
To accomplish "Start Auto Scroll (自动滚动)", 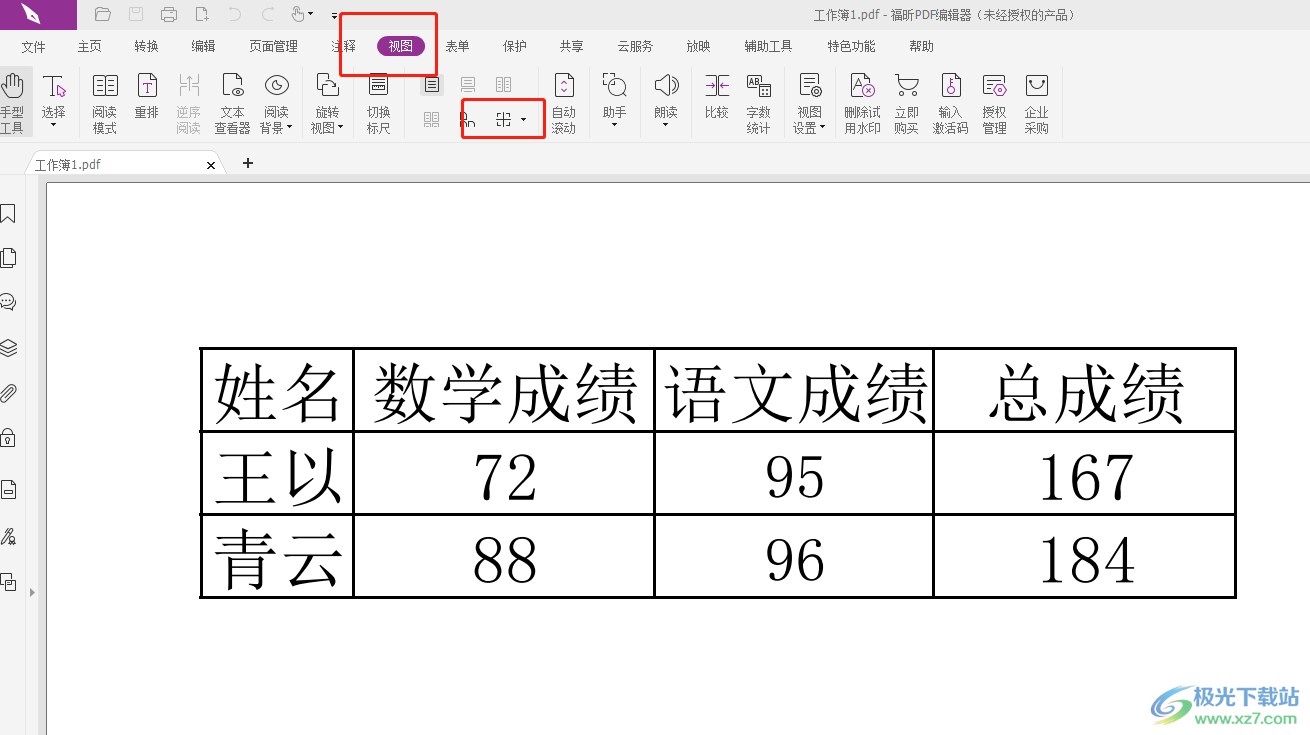I will [564, 102].
